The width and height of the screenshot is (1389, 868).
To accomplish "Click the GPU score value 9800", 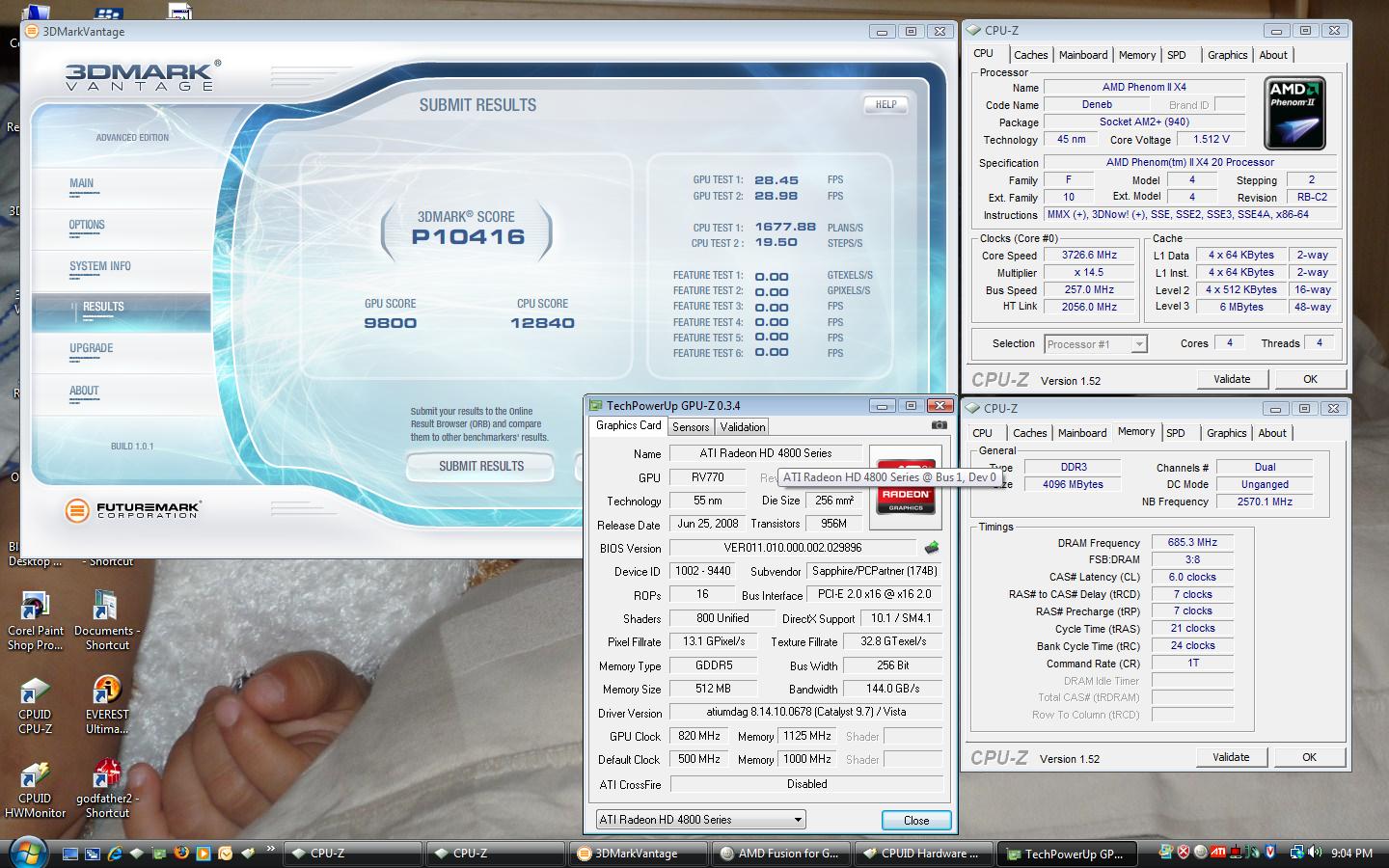I will click(x=391, y=323).
